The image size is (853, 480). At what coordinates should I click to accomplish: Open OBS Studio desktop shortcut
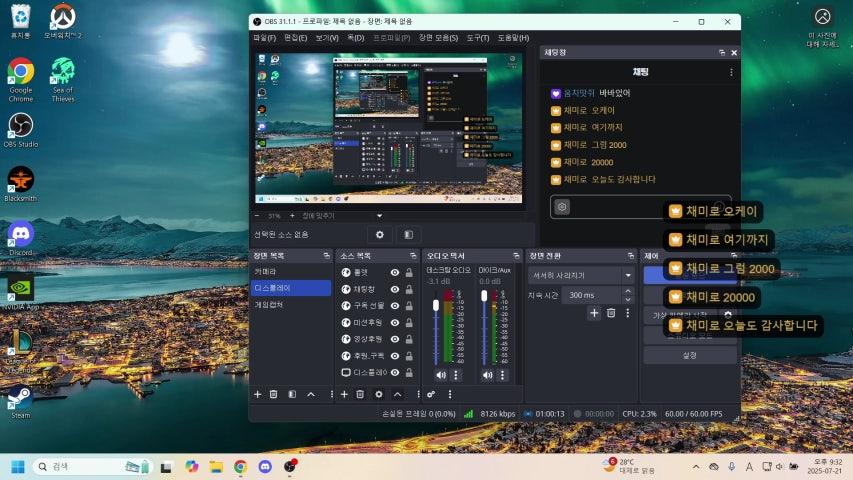pos(21,130)
